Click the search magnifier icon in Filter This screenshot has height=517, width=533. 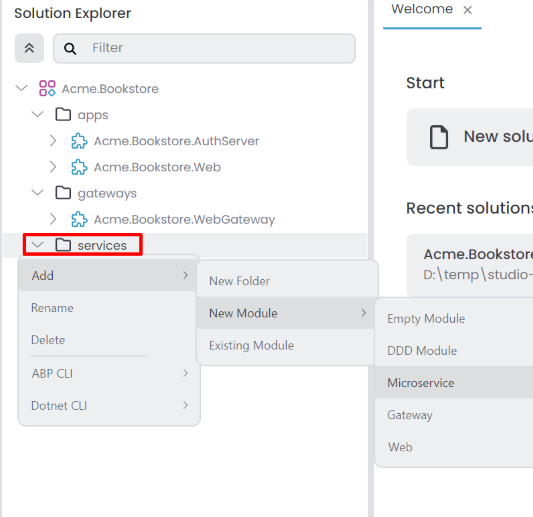(70, 49)
